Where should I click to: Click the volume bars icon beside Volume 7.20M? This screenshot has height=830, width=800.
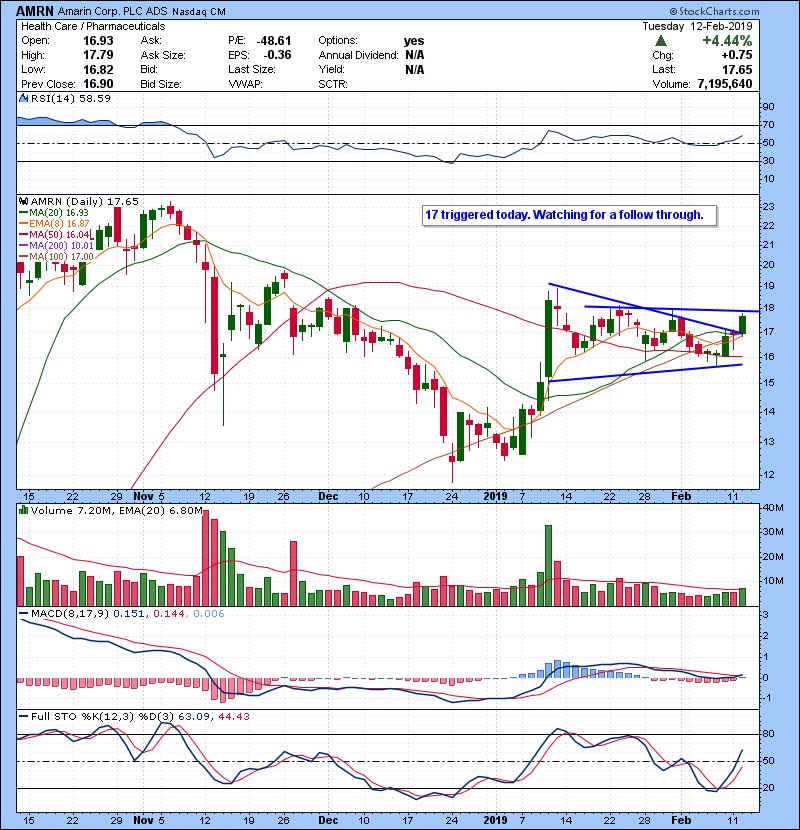[23, 510]
